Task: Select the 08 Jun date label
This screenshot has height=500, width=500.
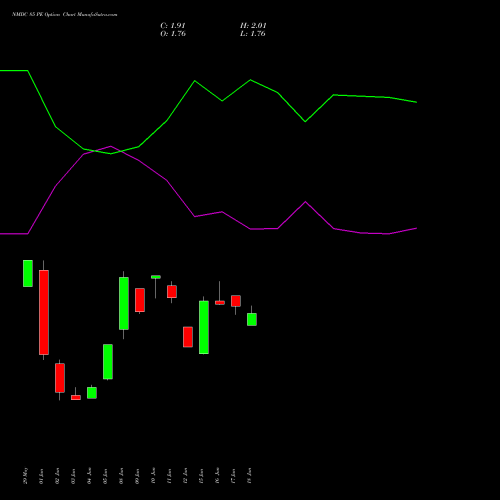Action: pyautogui.click(x=122, y=476)
